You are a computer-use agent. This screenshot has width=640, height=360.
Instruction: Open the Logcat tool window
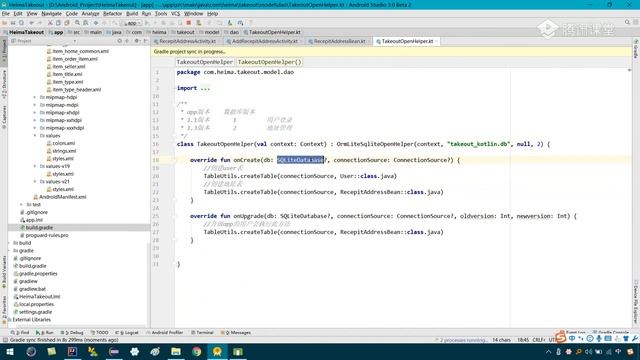click(127, 333)
